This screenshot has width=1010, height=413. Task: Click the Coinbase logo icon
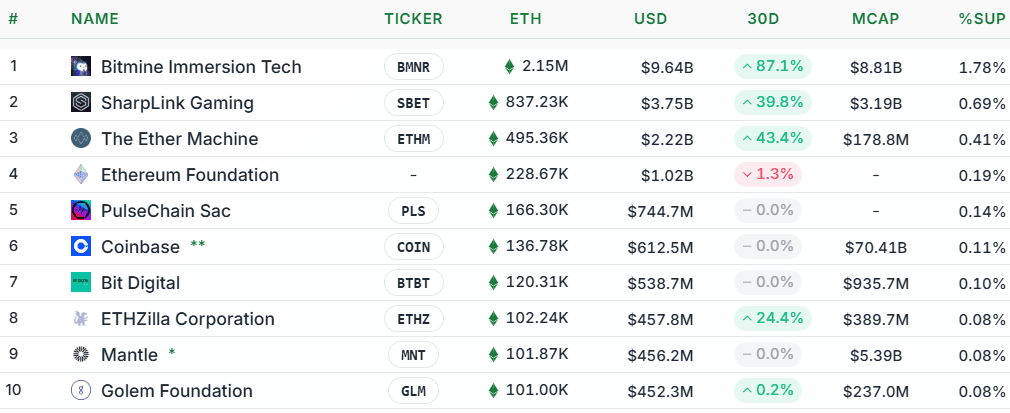coord(81,247)
